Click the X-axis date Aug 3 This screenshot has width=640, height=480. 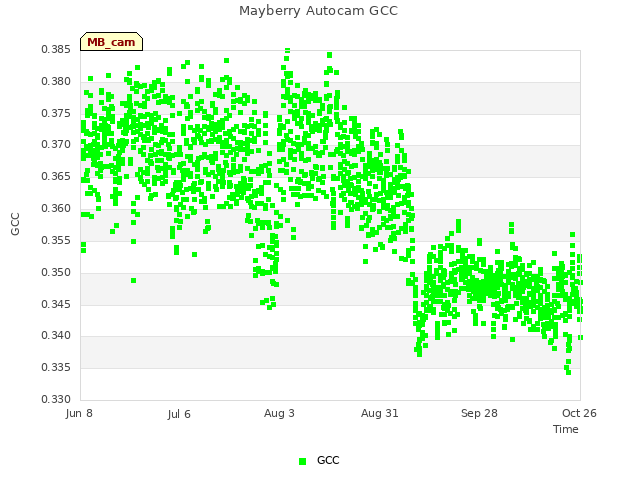point(279,413)
